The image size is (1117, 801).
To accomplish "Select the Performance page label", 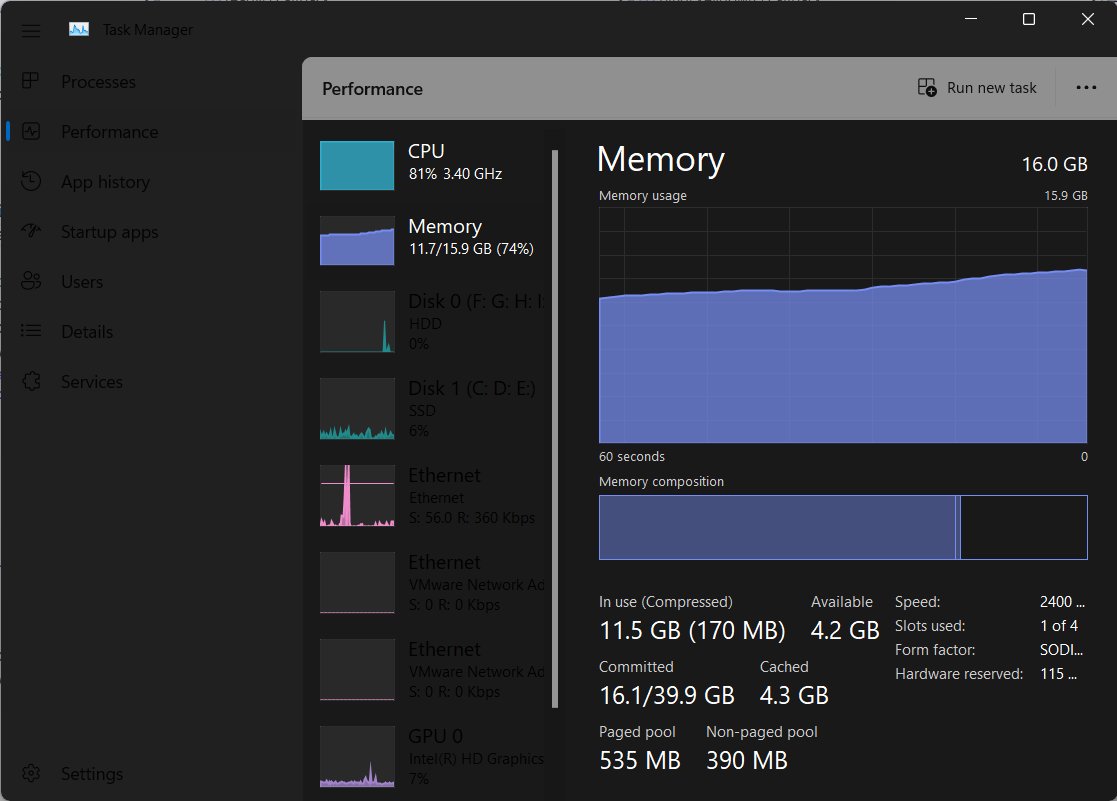I will tap(110, 132).
